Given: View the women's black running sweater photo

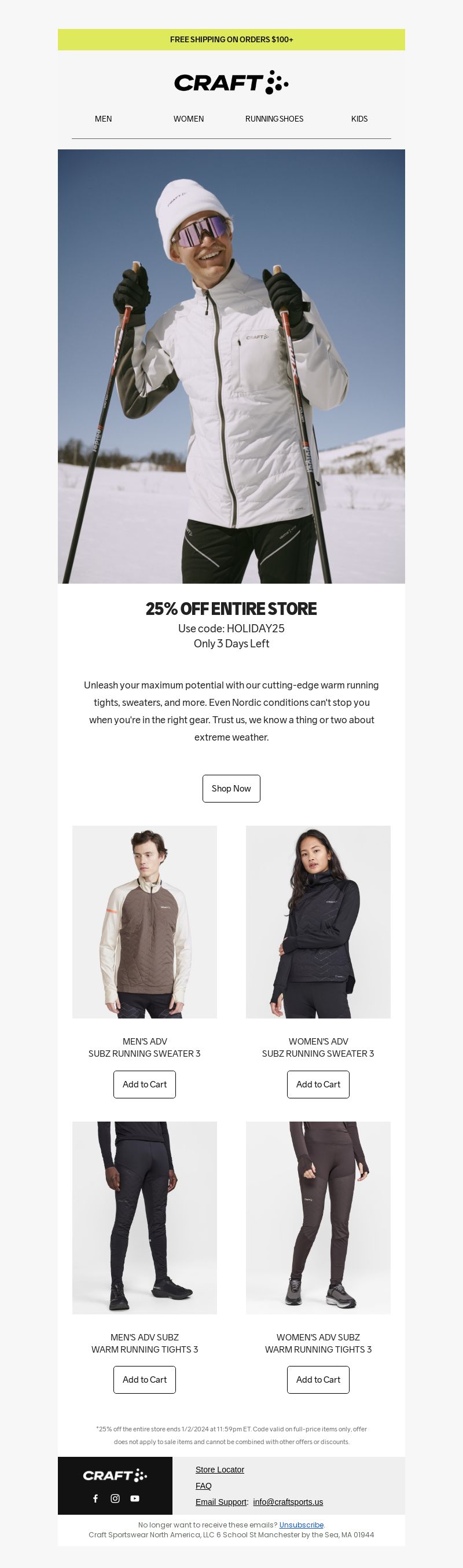Looking at the screenshot, I should click(x=318, y=922).
